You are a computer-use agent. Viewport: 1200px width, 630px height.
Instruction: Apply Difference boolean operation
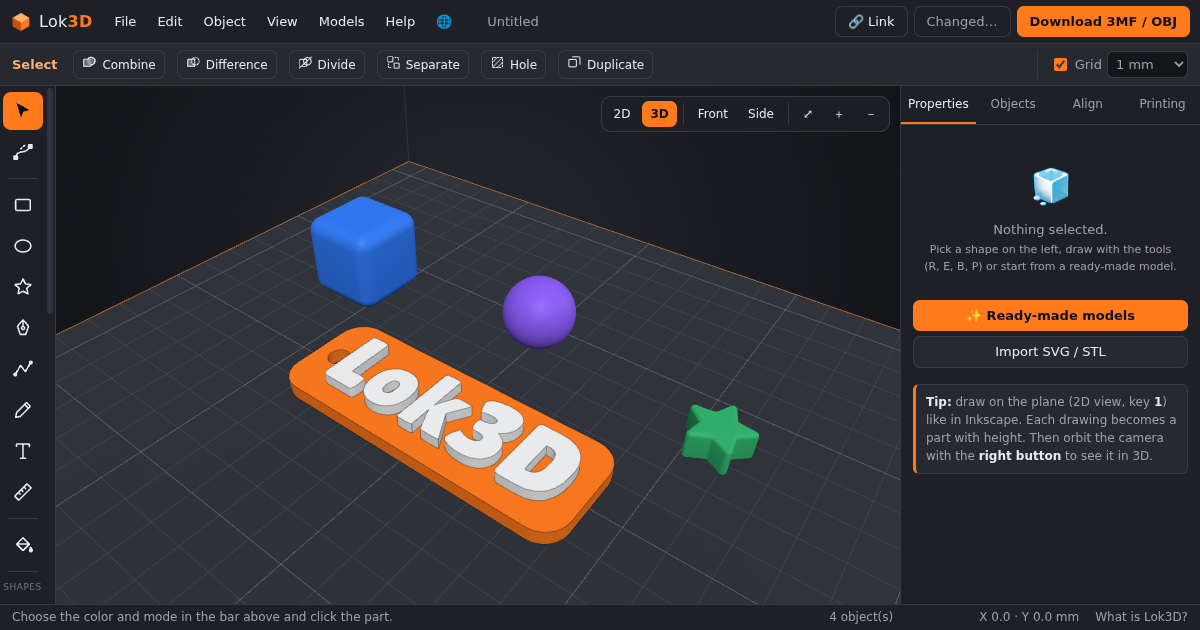[x=227, y=64]
